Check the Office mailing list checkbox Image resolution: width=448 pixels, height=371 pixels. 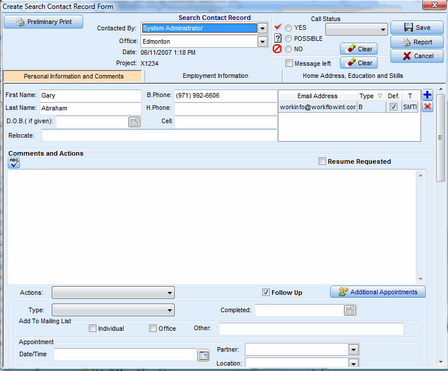click(153, 328)
